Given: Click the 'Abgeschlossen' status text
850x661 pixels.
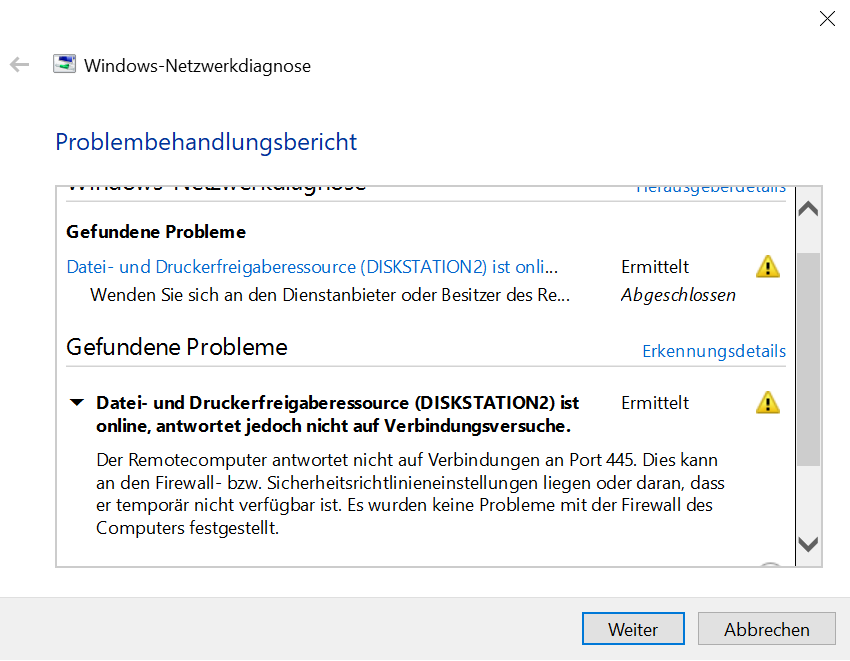Looking at the screenshot, I should click(x=678, y=295).
